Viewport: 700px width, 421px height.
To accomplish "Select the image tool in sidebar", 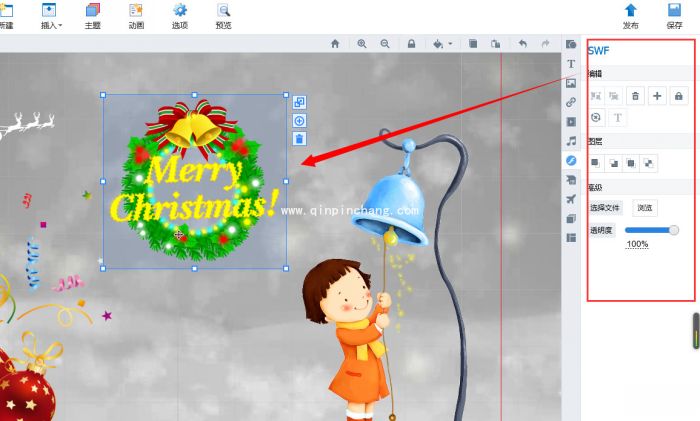I will click(x=571, y=83).
